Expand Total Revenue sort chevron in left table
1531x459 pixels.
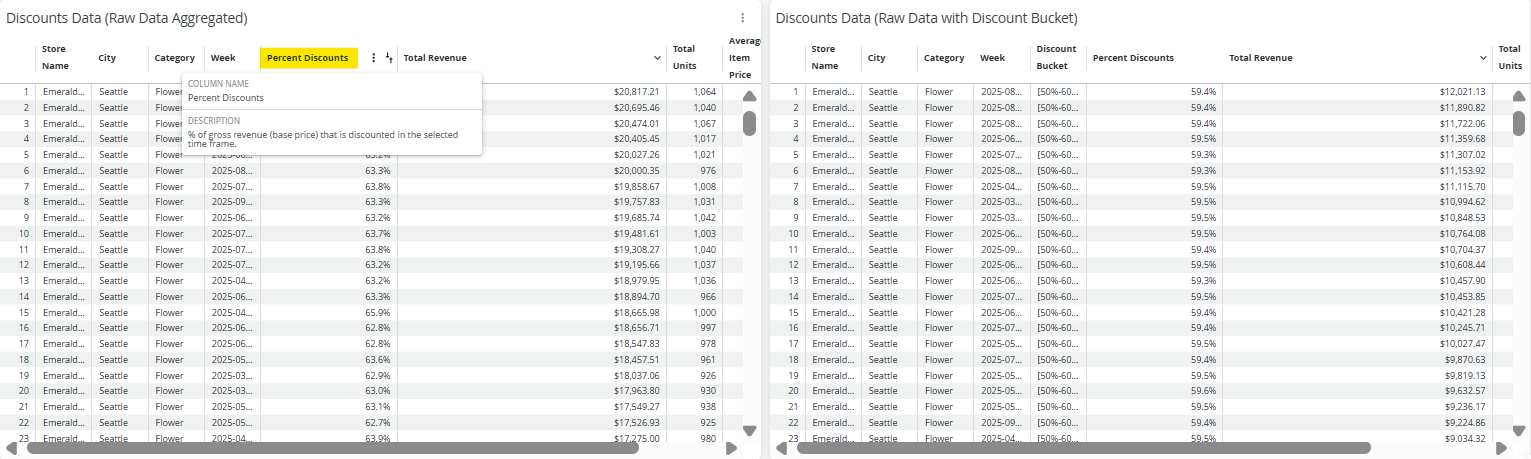point(657,58)
